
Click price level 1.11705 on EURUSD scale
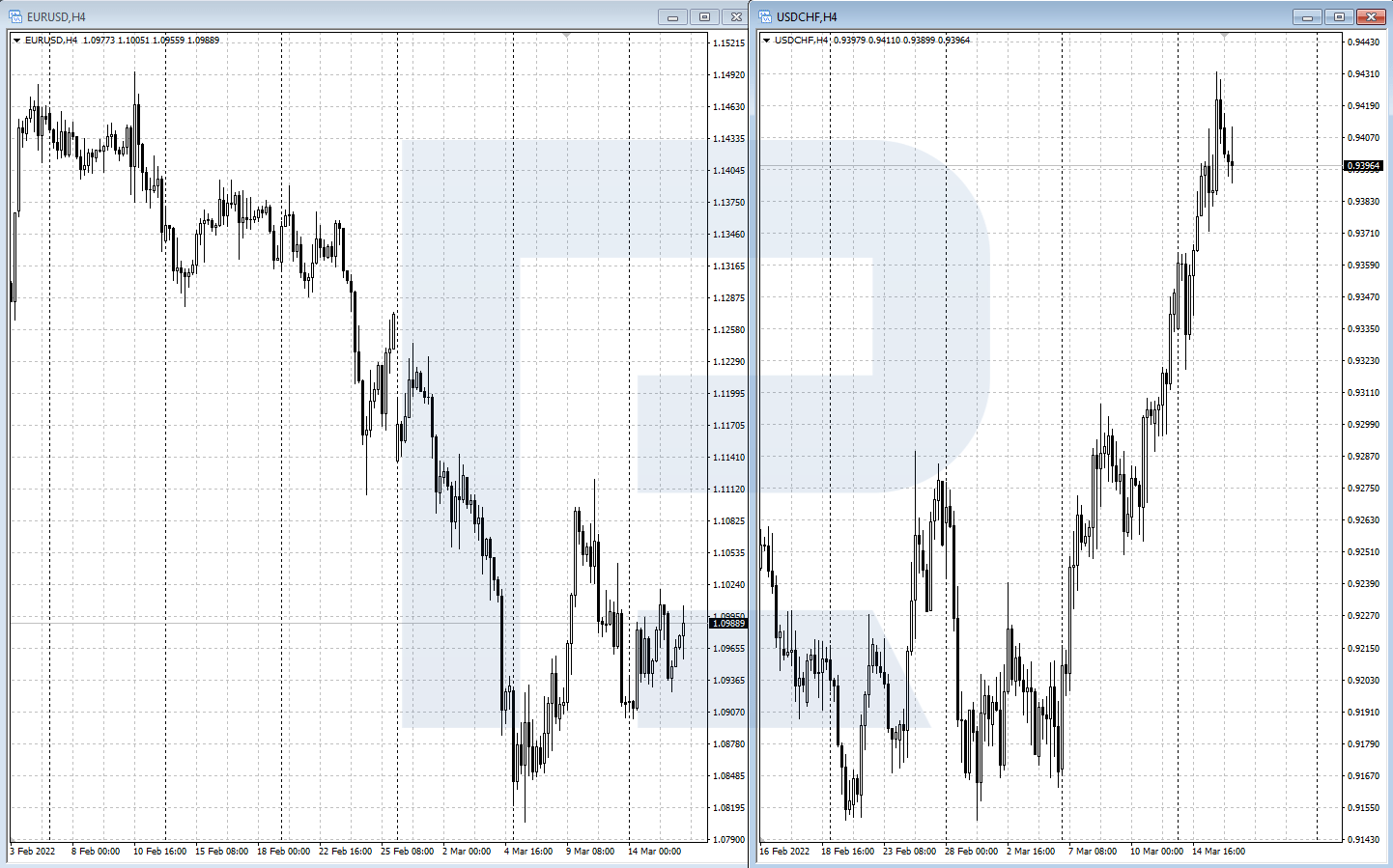click(728, 426)
